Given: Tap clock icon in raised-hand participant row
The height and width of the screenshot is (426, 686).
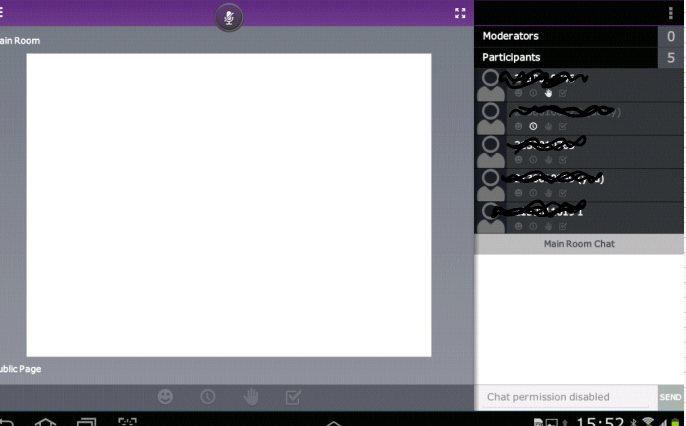Looking at the screenshot, I should [x=533, y=93].
